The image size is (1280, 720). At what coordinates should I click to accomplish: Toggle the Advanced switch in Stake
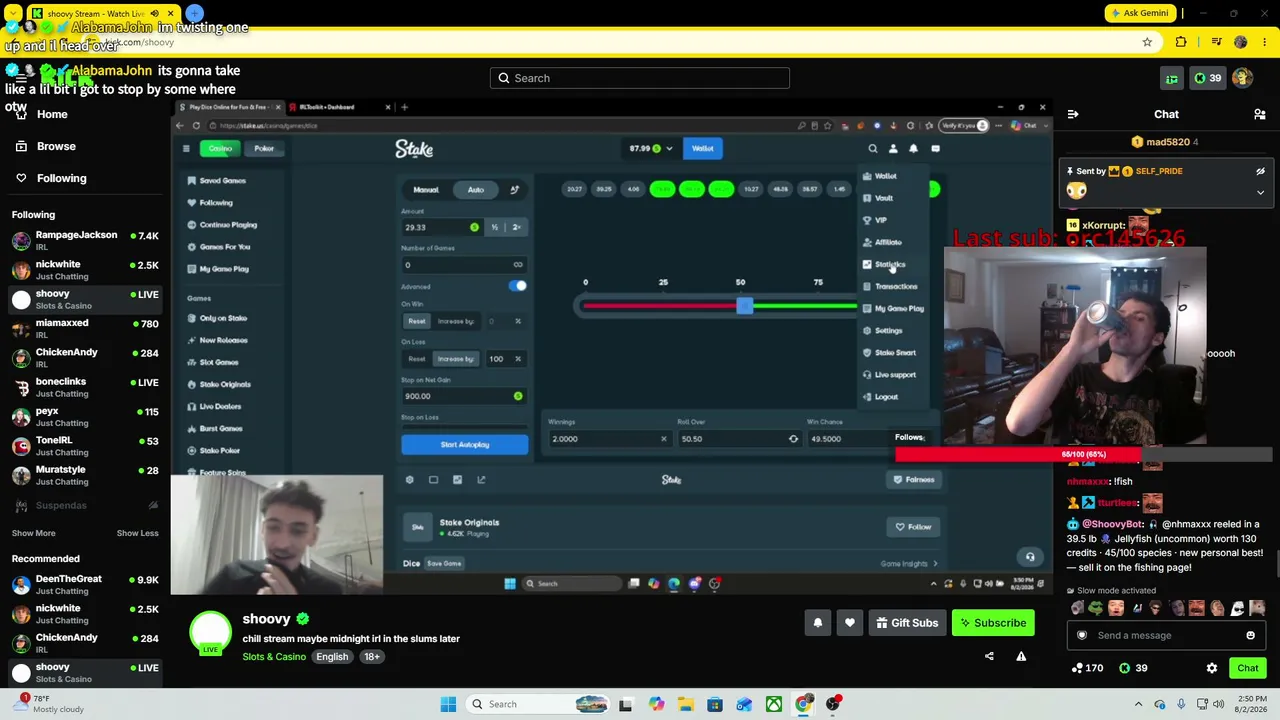point(517,286)
